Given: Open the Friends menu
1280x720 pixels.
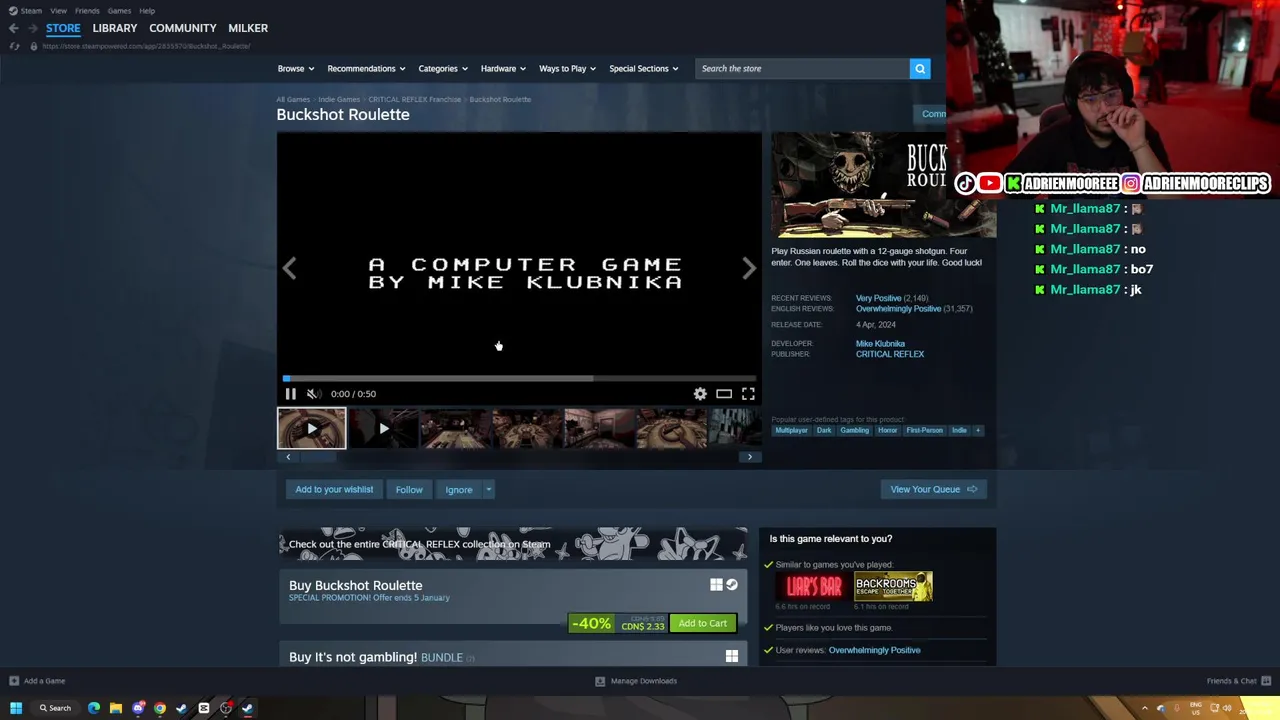Looking at the screenshot, I should click(87, 11).
